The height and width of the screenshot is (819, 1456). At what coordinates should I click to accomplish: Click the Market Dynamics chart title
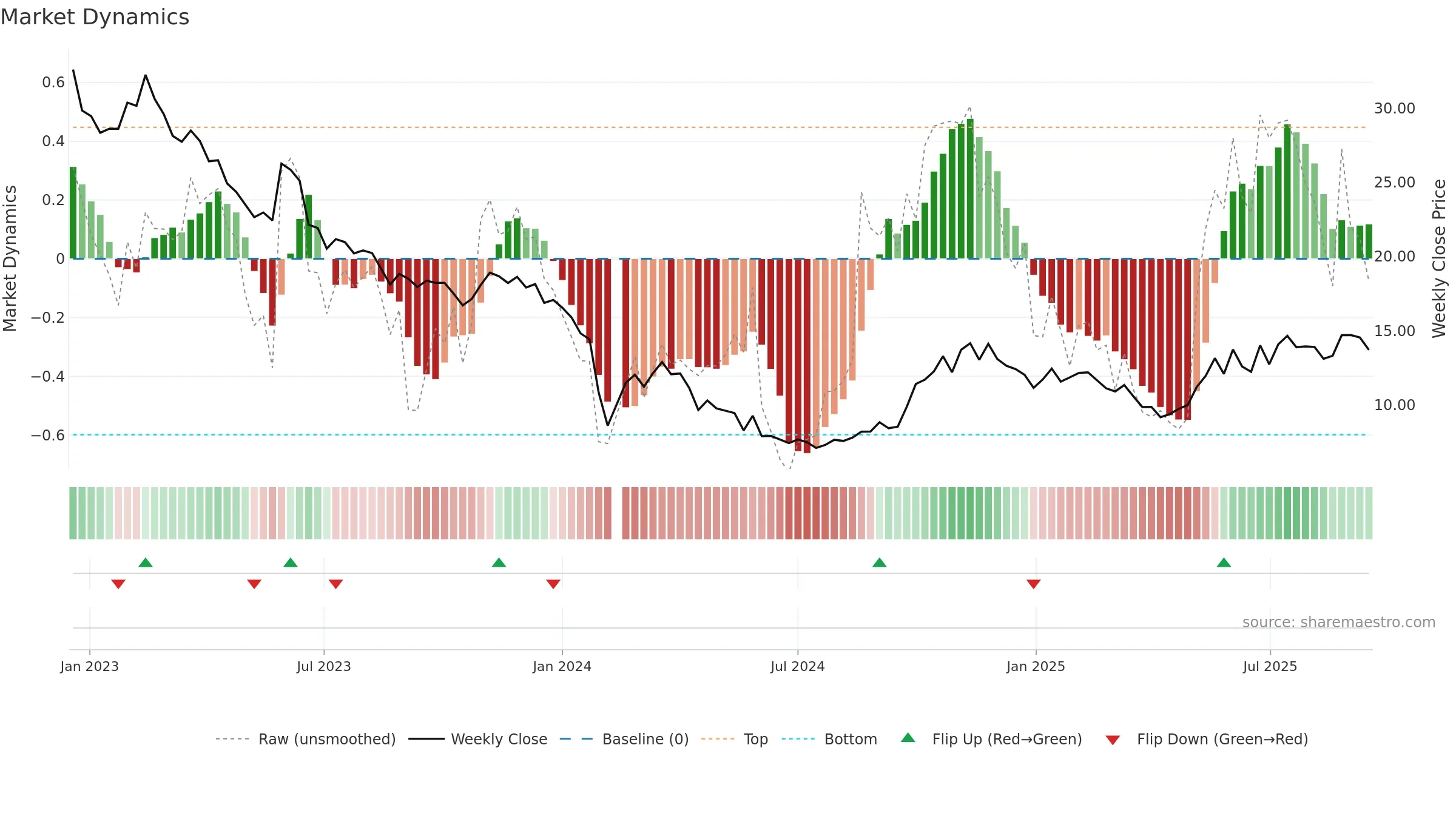[x=95, y=17]
